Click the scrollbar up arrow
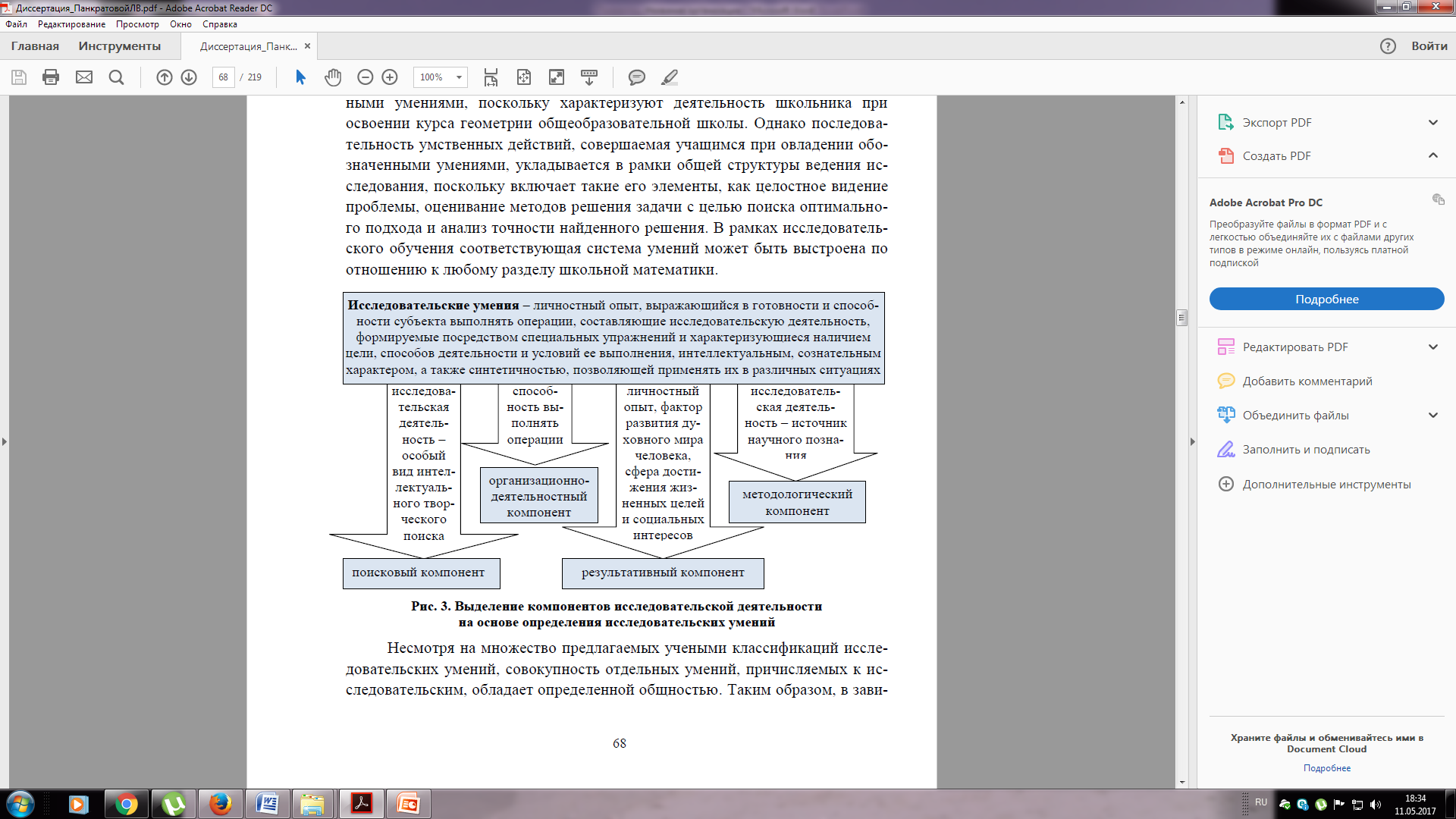The image size is (1456, 819). coord(1182,102)
